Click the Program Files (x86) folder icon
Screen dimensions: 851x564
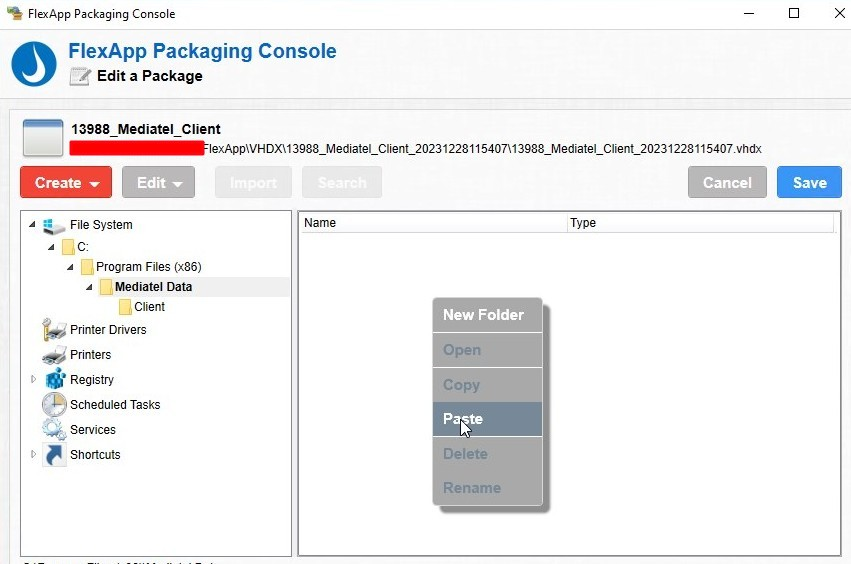(x=87, y=267)
